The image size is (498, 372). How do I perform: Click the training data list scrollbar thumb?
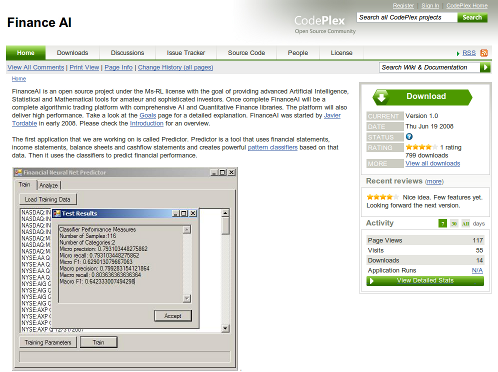[x=226, y=226]
